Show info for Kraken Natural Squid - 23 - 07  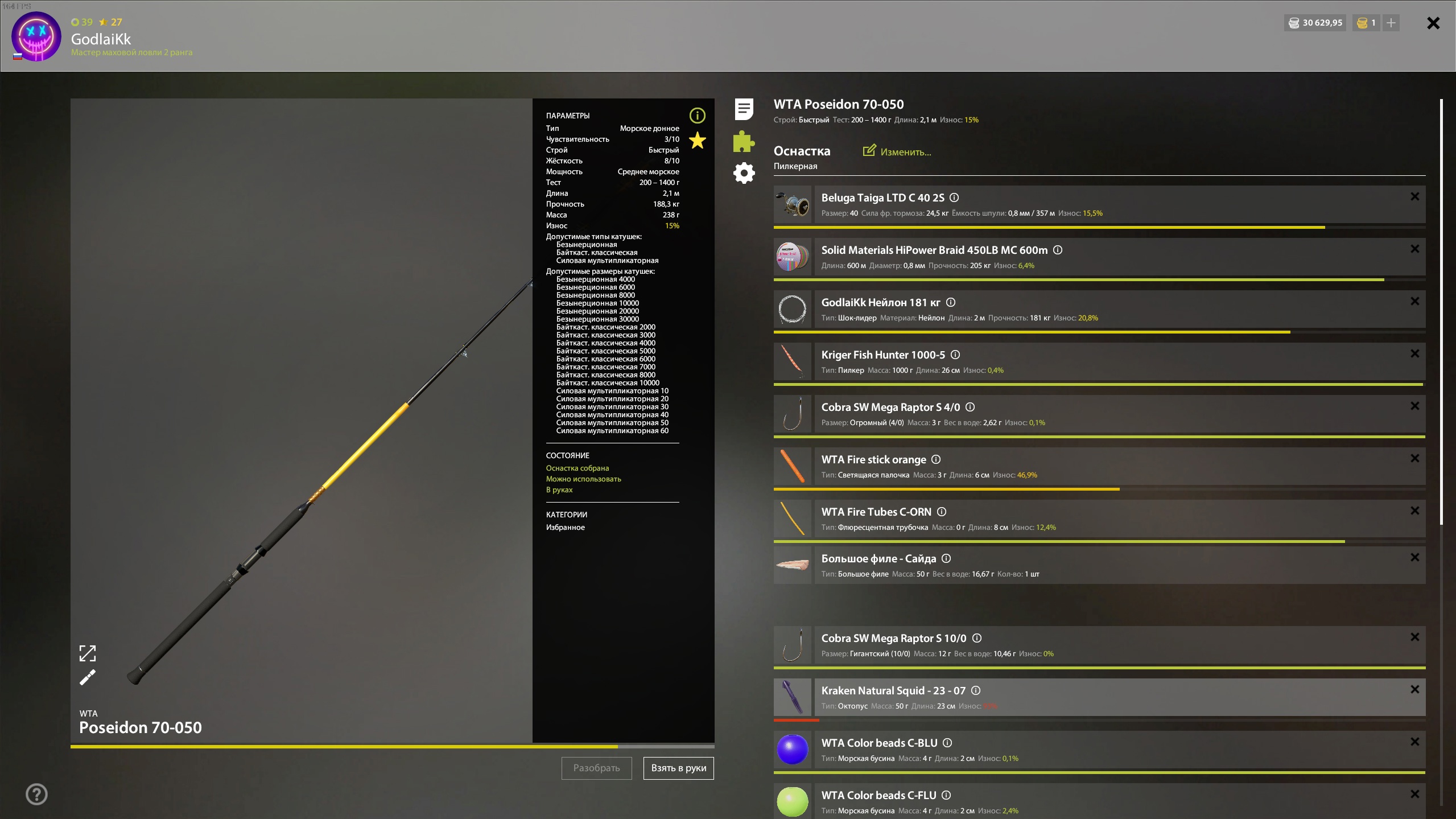(x=976, y=690)
